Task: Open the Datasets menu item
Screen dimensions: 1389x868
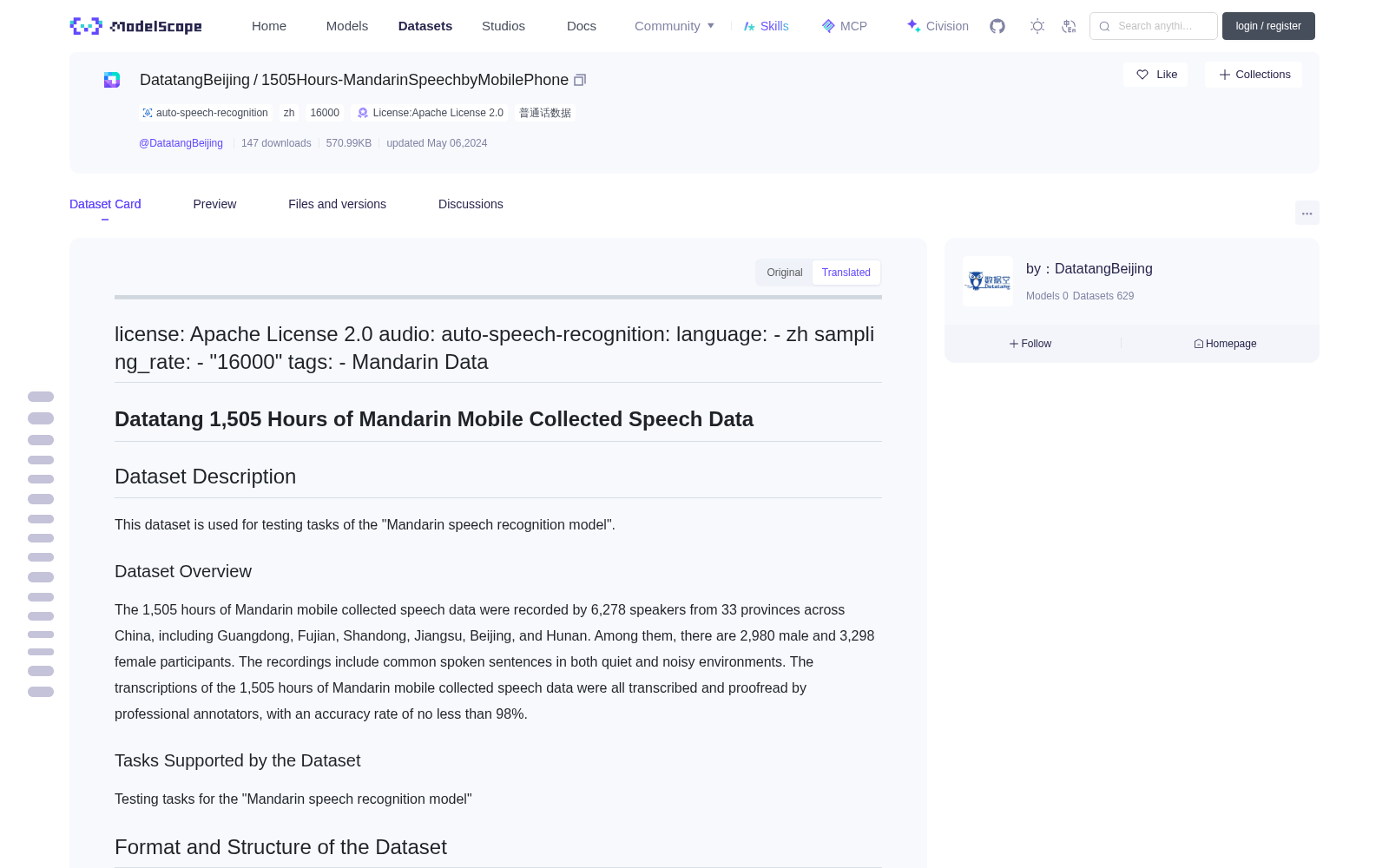Action: point(425,26)
